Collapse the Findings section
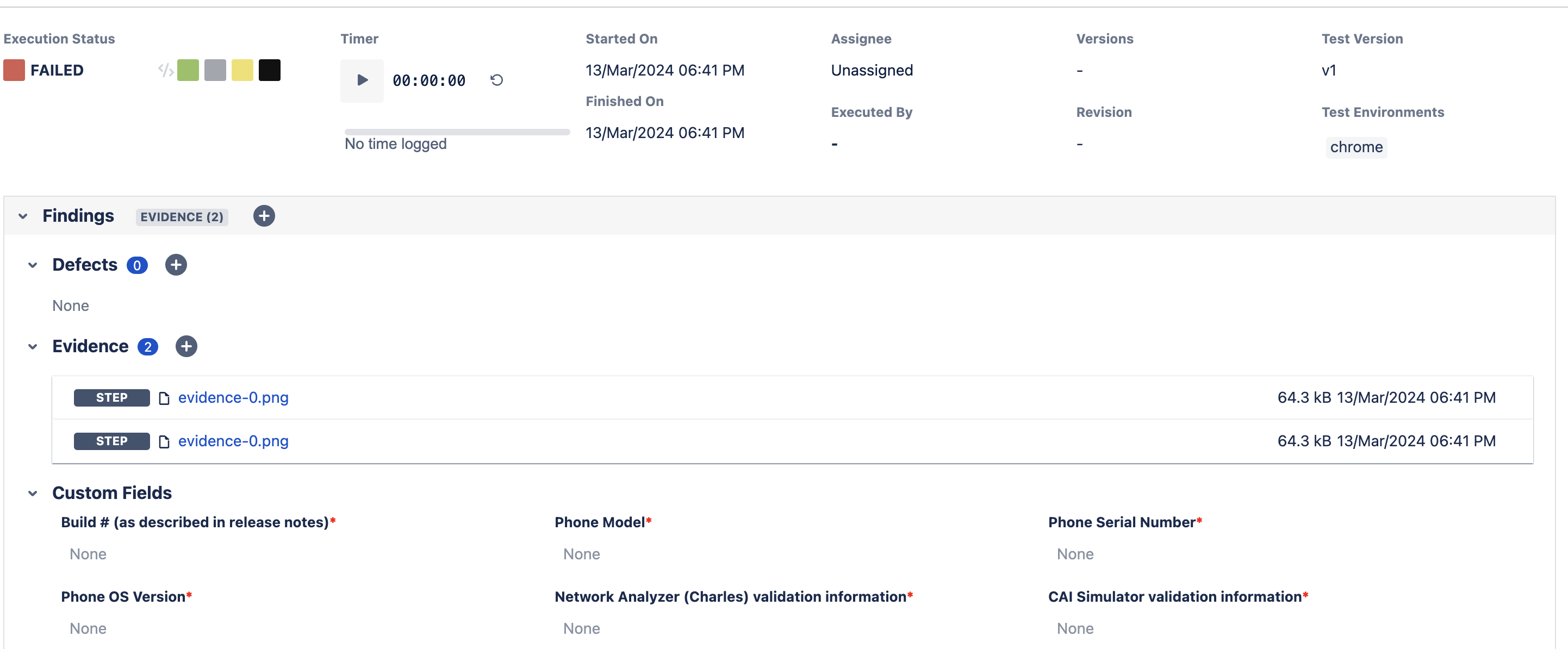This screenshot has width=1568, height=649. click(x=23, y=216)
